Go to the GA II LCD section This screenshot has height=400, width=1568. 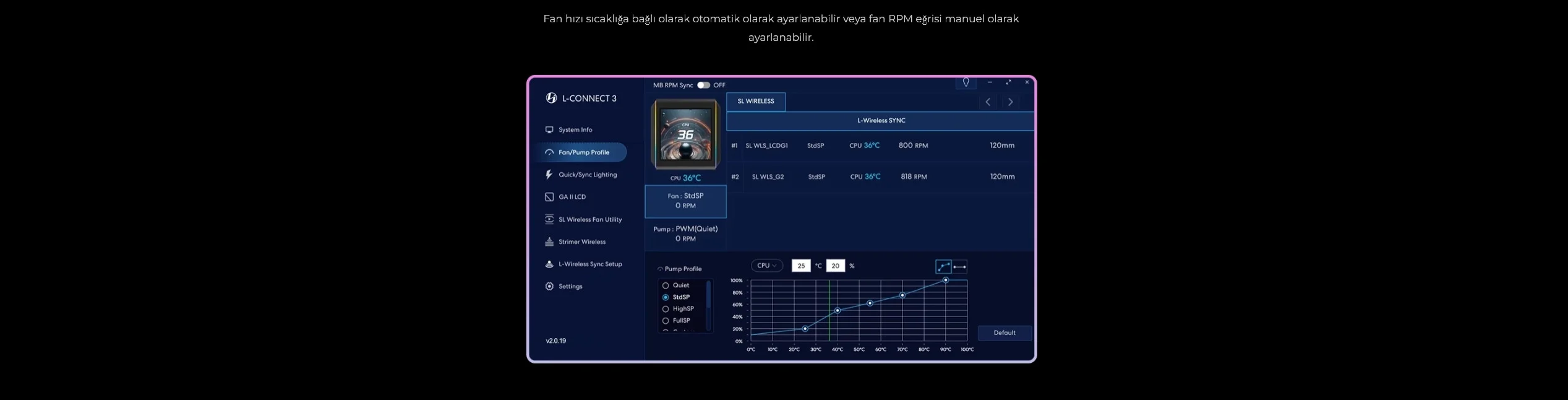point(572,197)
